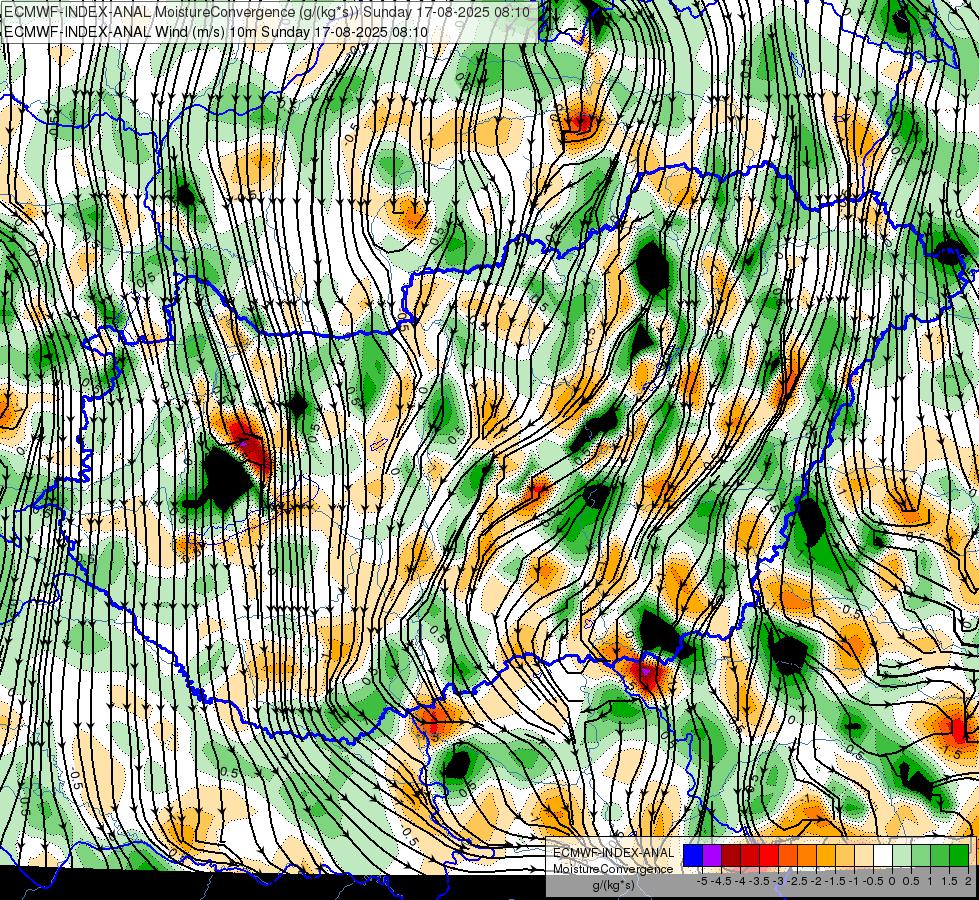Select legend swatch between -1.5 and -1
The image size is (979, 900).
click(845, 855)
